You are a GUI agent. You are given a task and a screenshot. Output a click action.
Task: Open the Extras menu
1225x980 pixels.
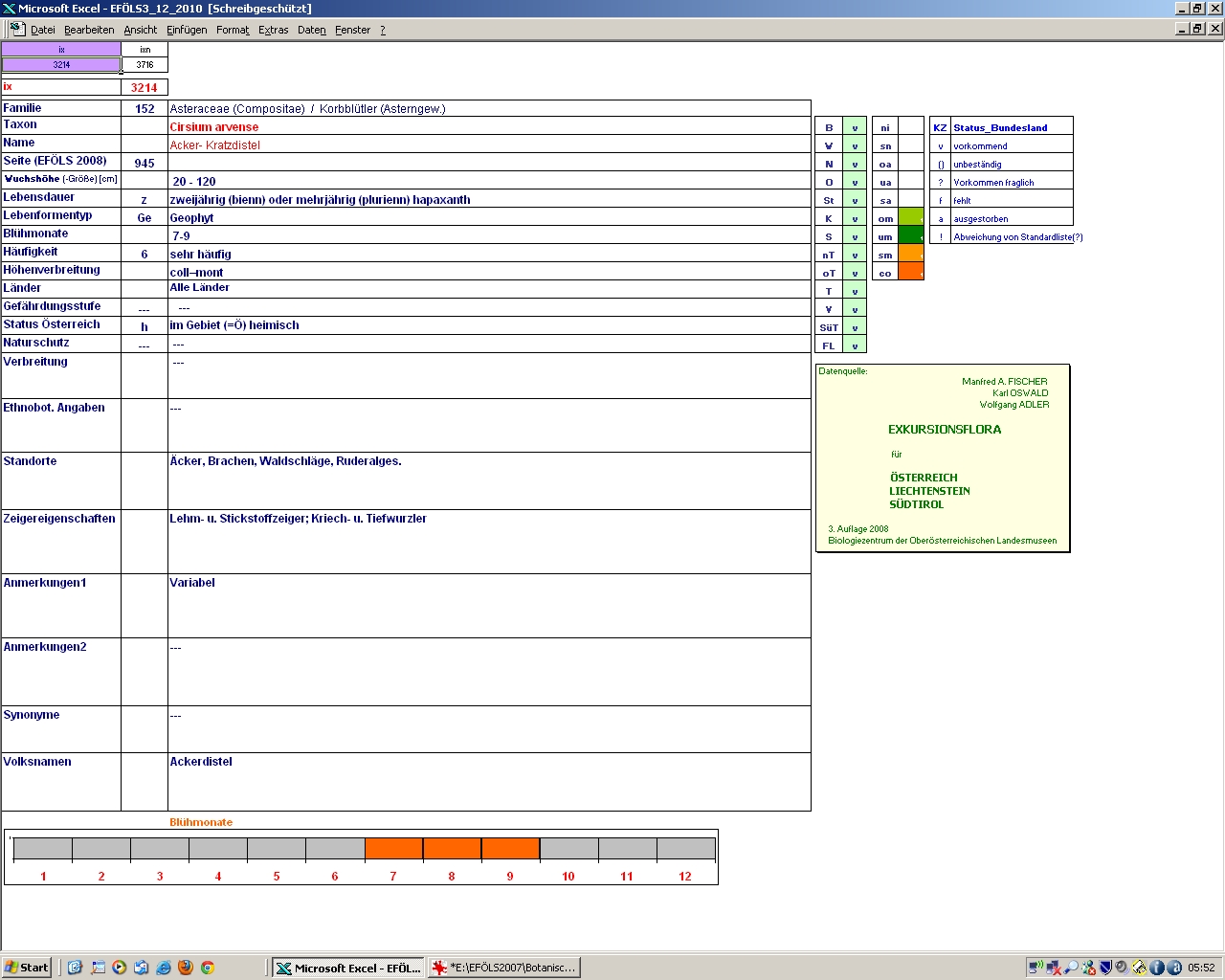click(274, 30)
